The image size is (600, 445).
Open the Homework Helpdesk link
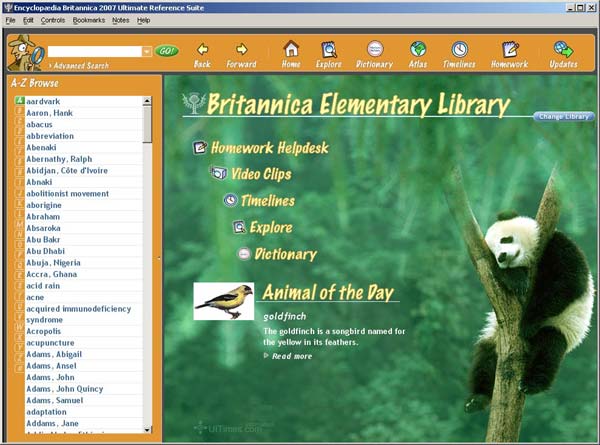pyautogui.click(x=270, y=148)
